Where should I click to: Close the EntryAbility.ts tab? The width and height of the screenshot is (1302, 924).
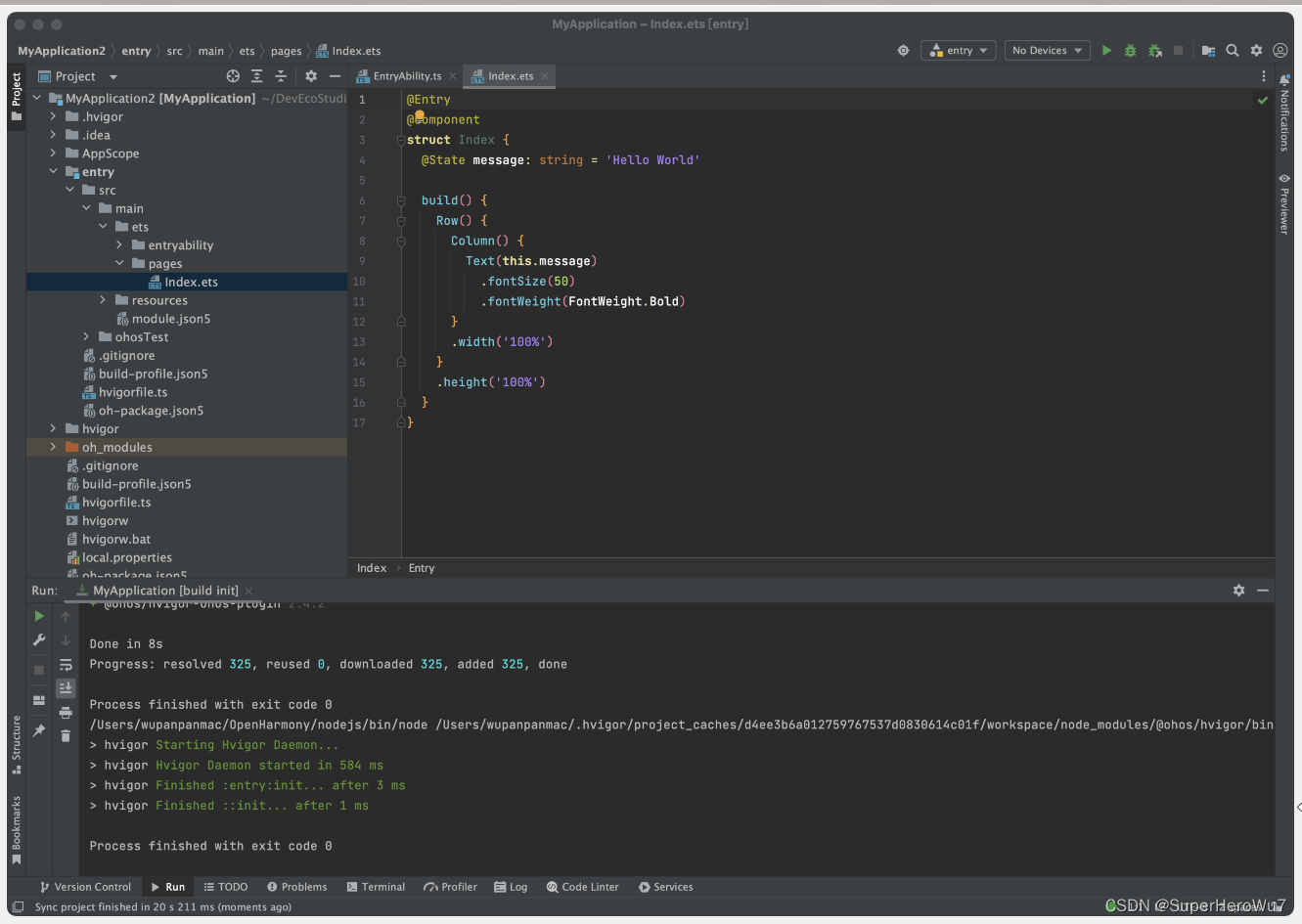click(x=453, y=76)
